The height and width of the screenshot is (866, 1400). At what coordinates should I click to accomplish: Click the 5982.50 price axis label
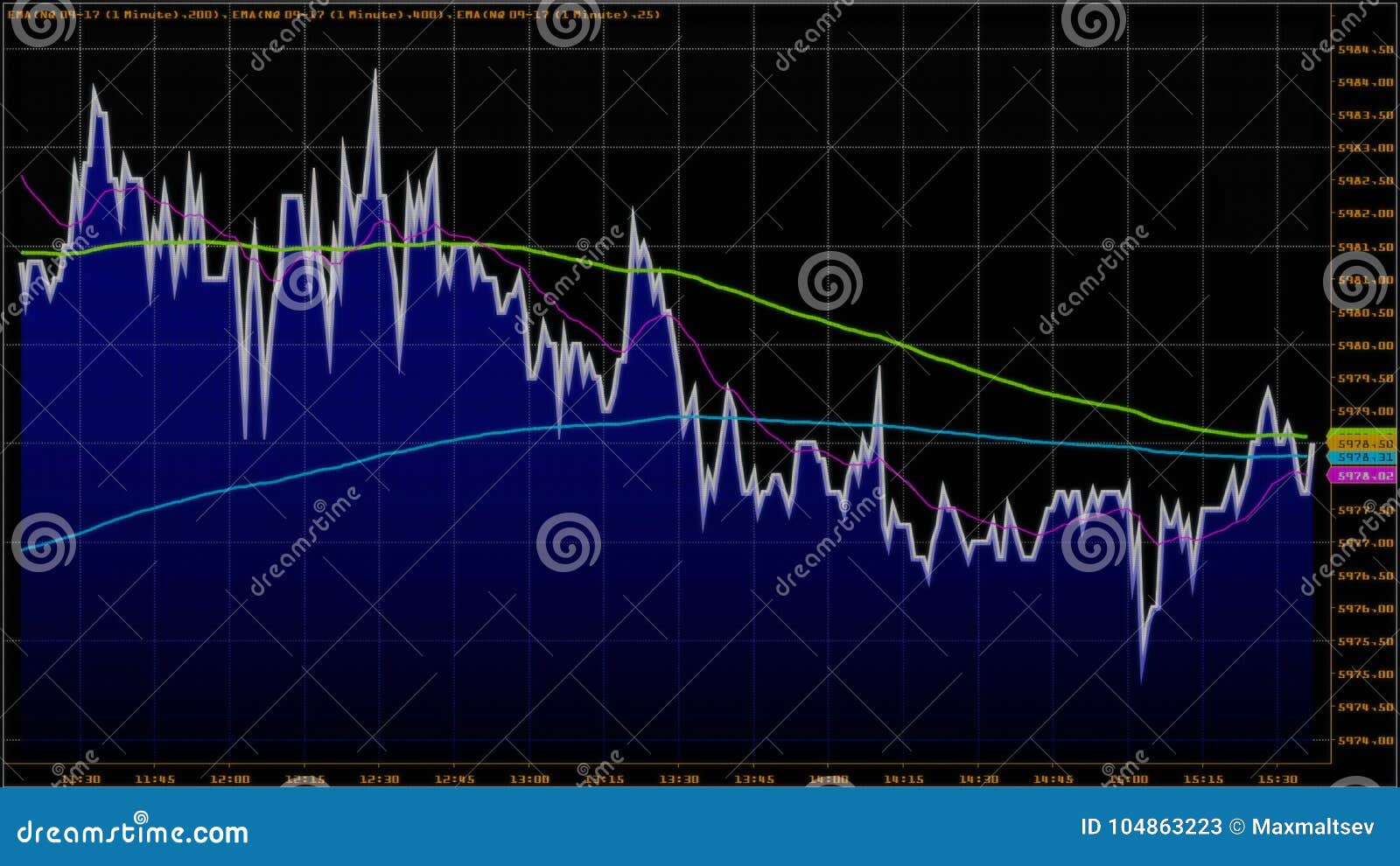pyautogui.click(x=1365, y=181)
